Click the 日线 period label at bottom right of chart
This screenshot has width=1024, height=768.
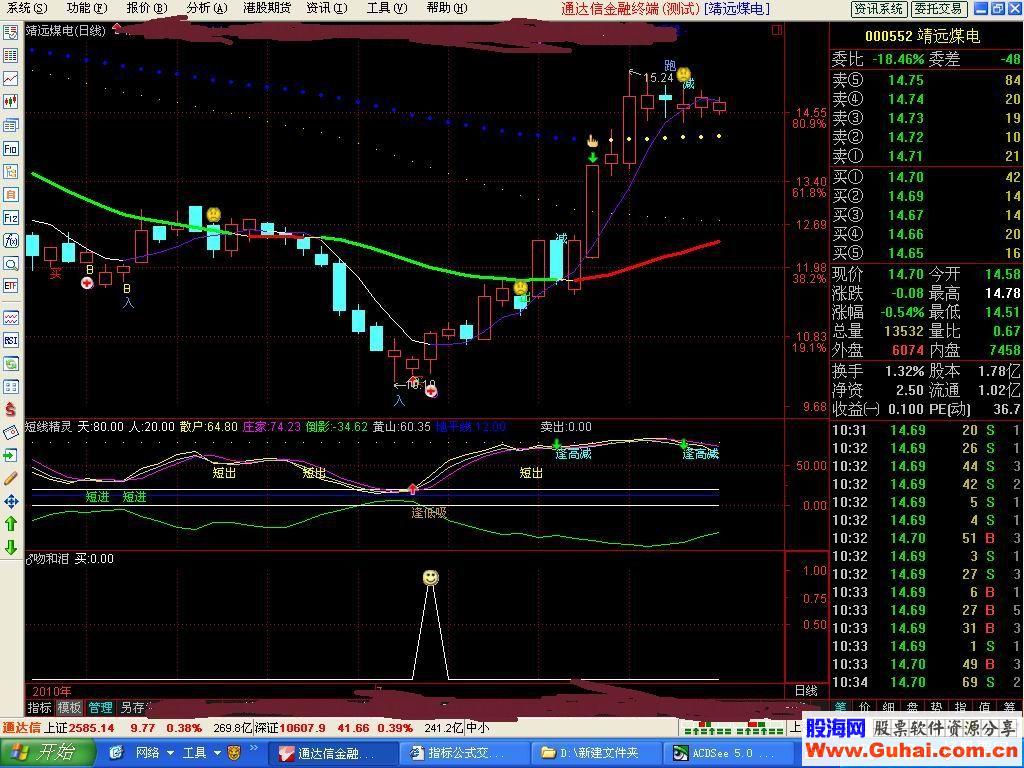coord(806,690)
